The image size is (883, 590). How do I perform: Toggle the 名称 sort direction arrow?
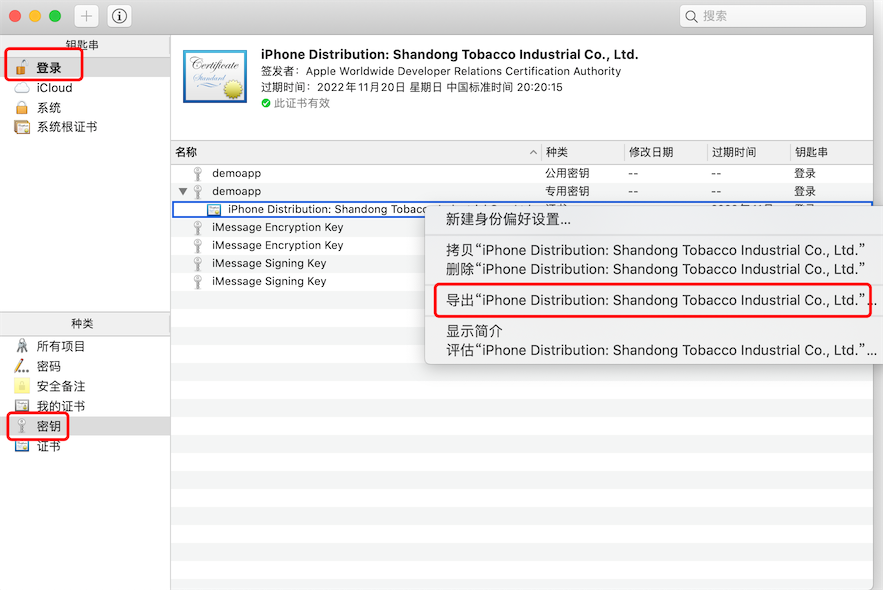click(533, 153)
